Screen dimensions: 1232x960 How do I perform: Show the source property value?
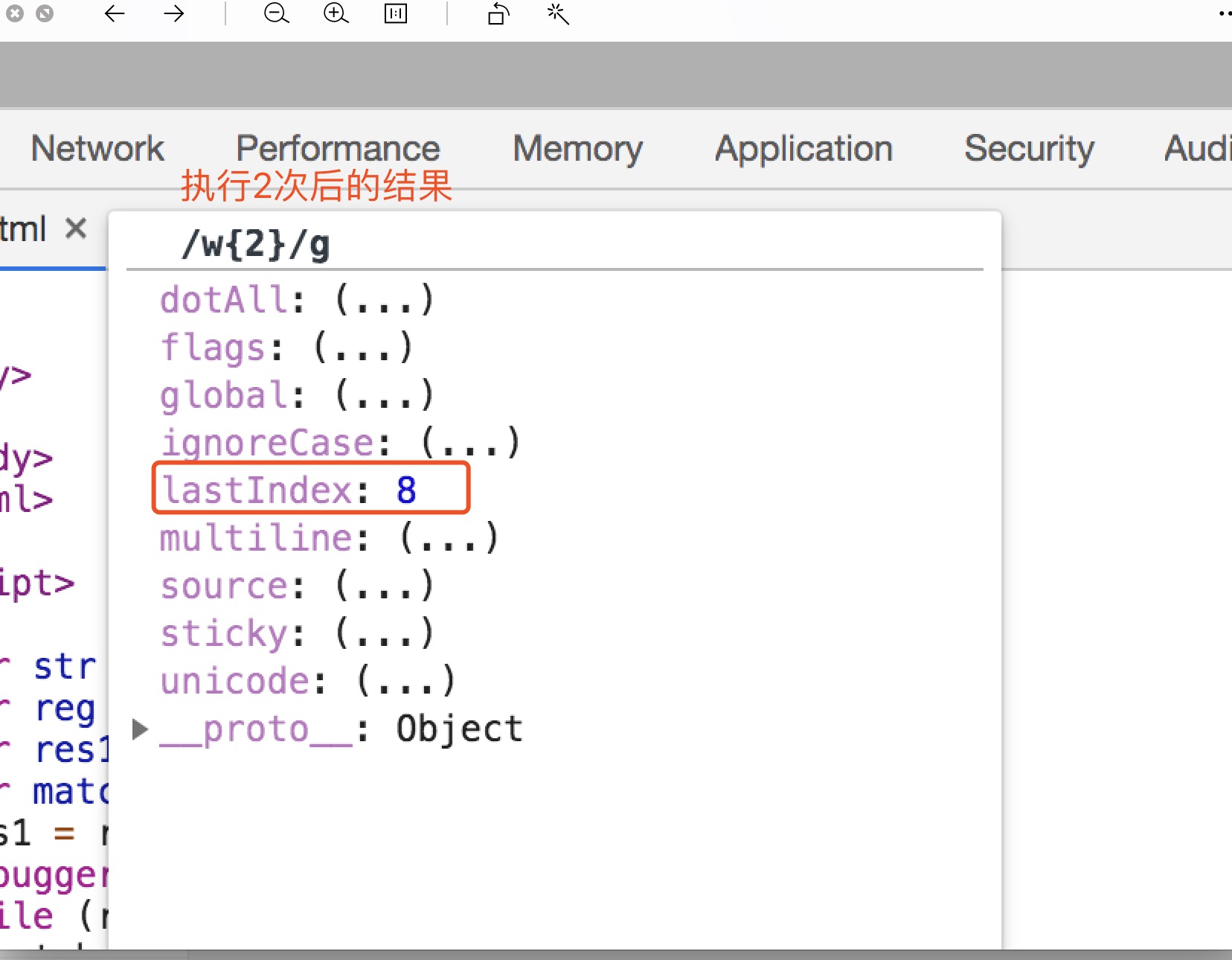click(x=384, y=586)
